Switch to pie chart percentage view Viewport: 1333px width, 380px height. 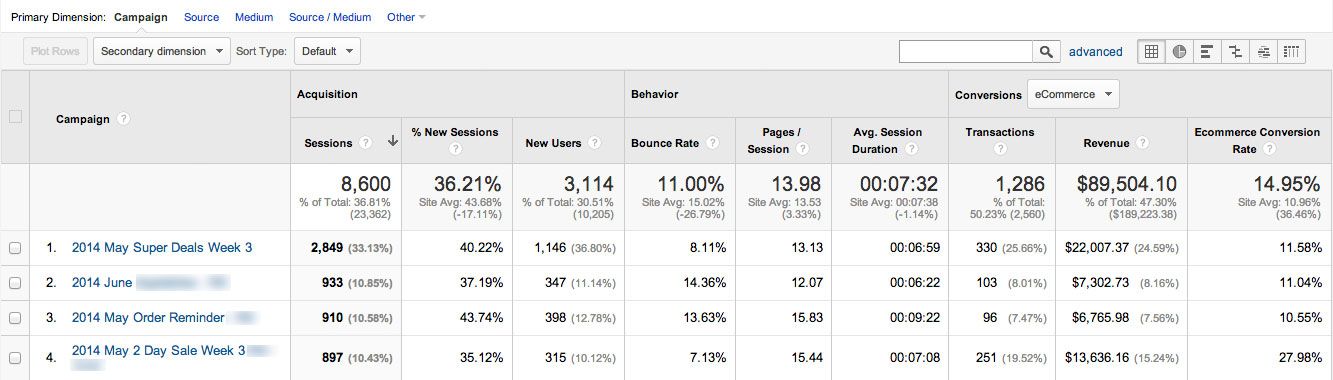[1179, 52]
